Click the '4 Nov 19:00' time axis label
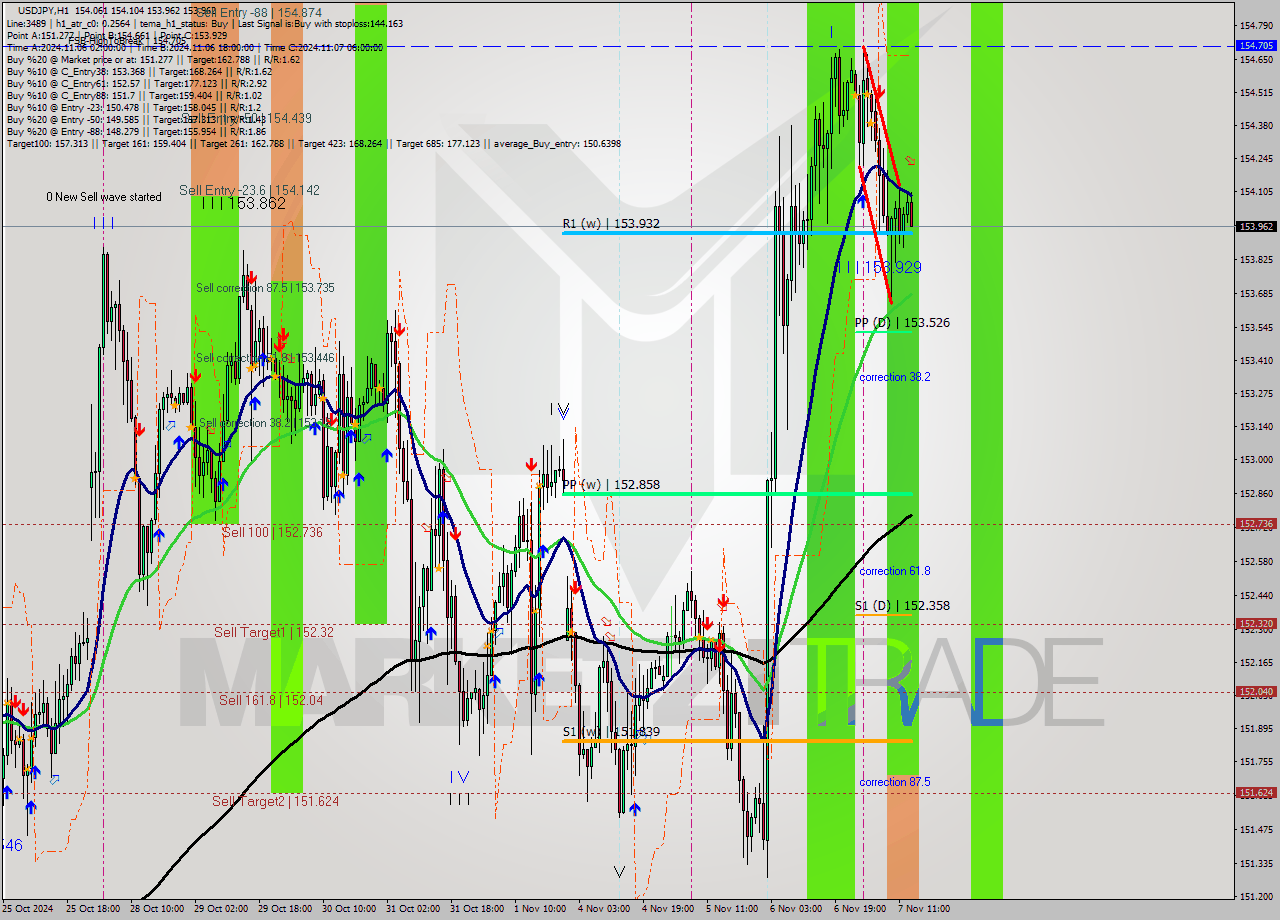 pyautogui.click(x=667, y=909)
